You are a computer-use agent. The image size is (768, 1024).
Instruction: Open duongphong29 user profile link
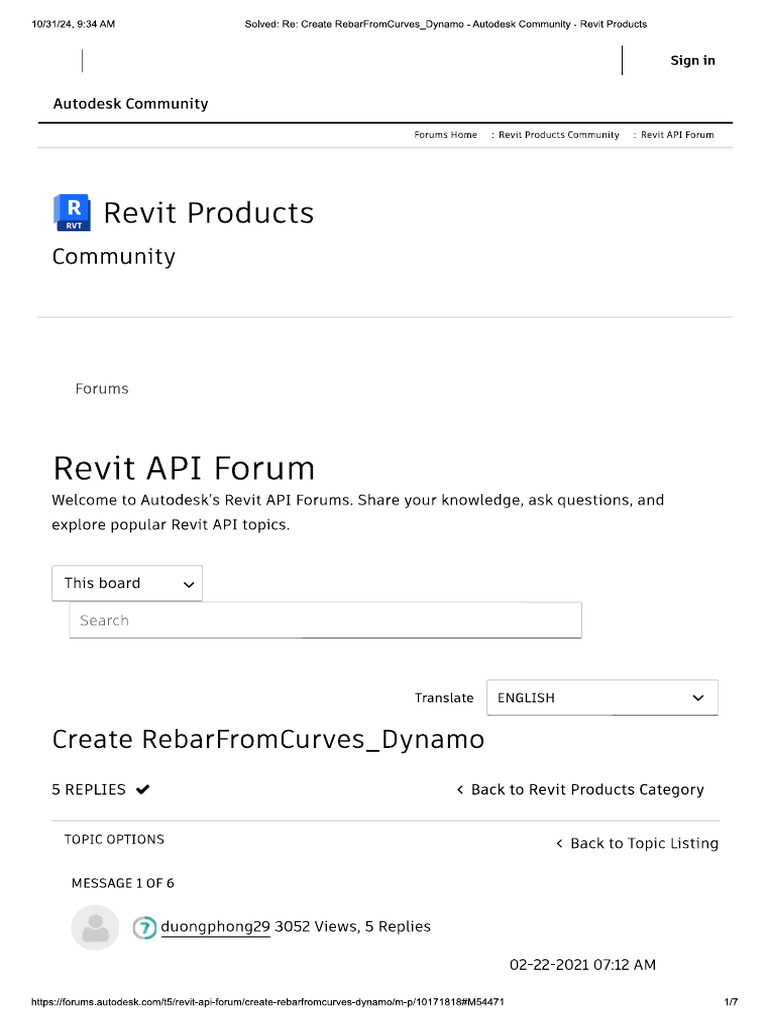[x=216, y=927]
